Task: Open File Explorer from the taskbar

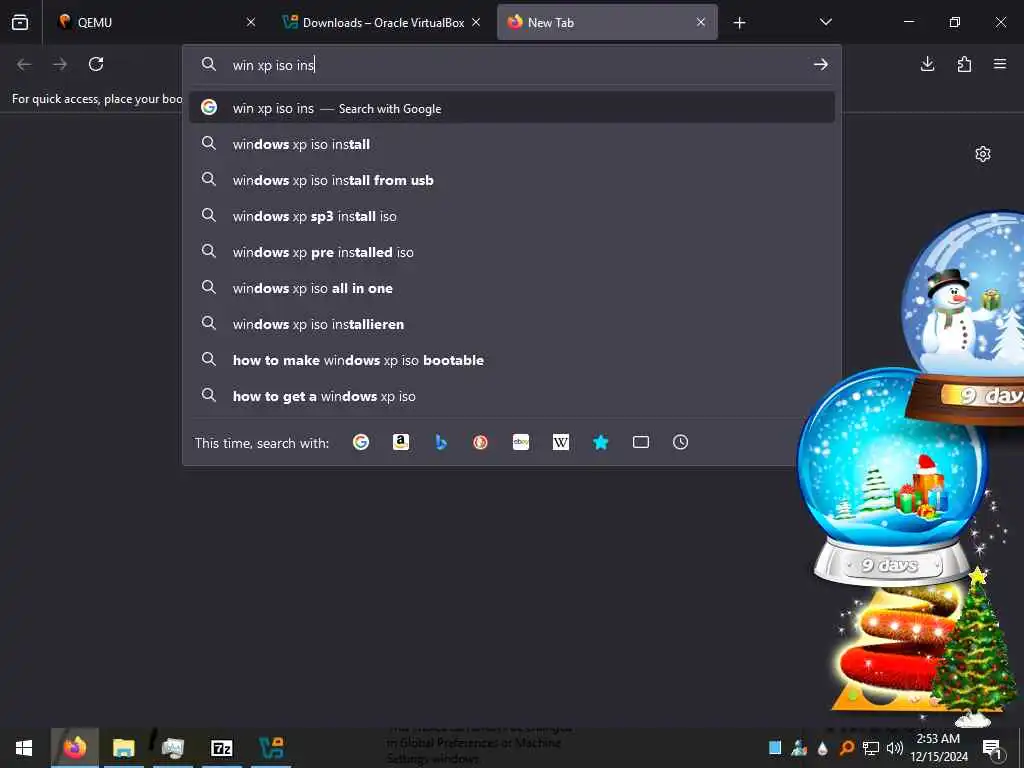Action: pos(123,748)
